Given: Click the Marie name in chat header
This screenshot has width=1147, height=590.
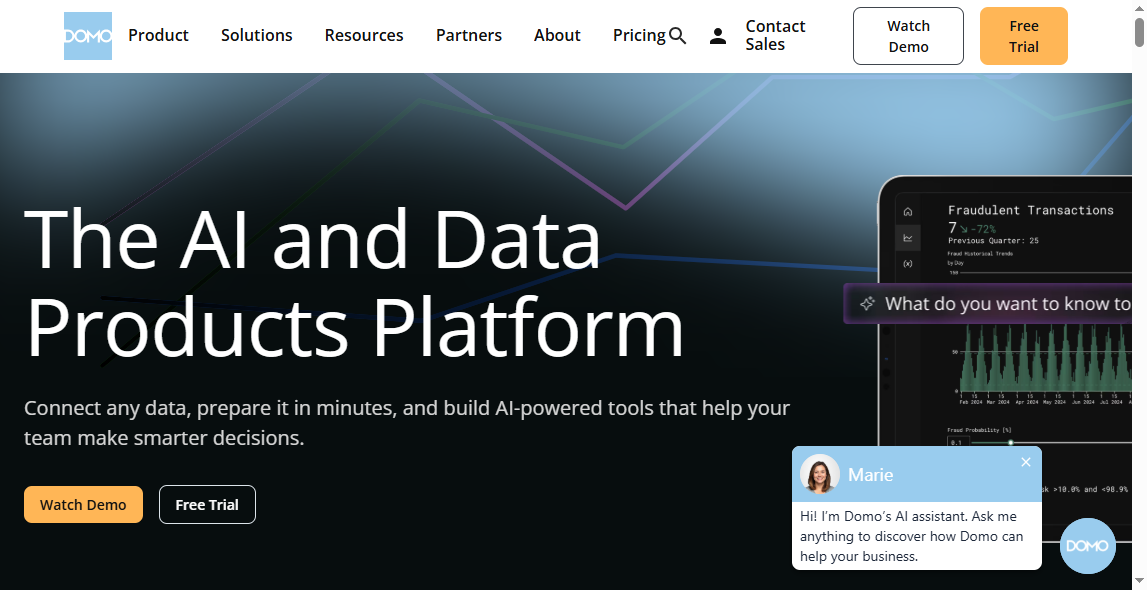Looking at the screenshot, I should click(x=870, y=474).
